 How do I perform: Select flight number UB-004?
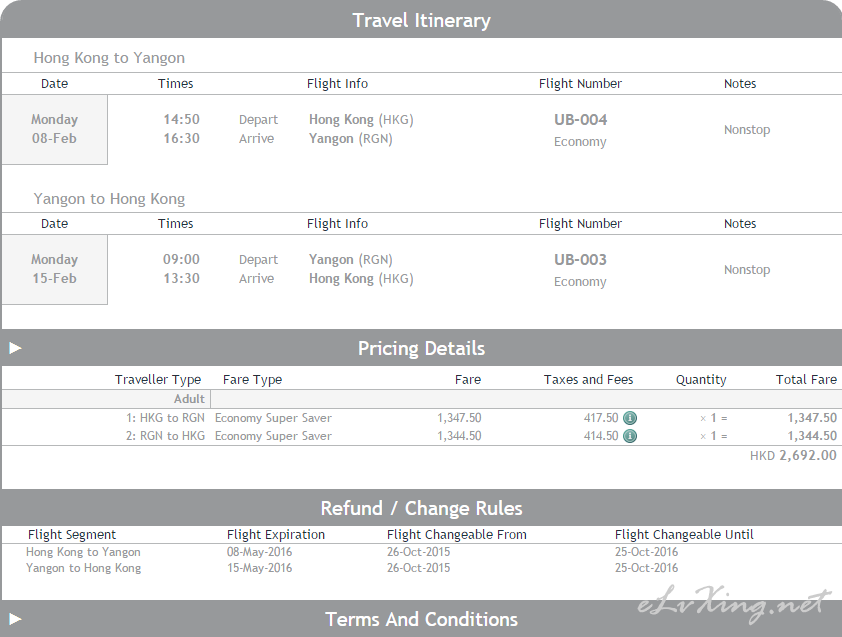[580, 119]
